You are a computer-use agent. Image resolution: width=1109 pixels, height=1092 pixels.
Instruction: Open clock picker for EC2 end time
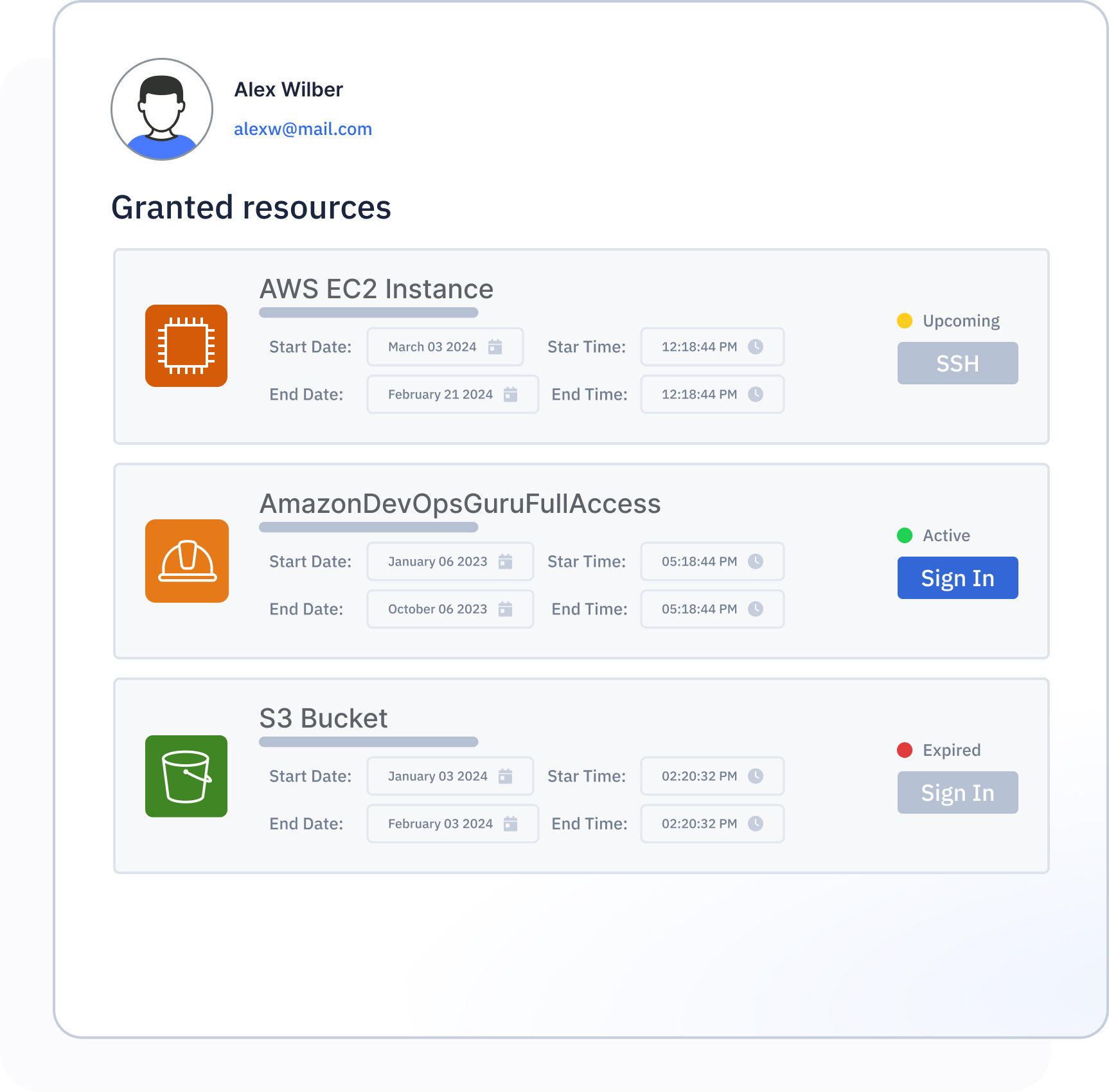click(756, 395)
